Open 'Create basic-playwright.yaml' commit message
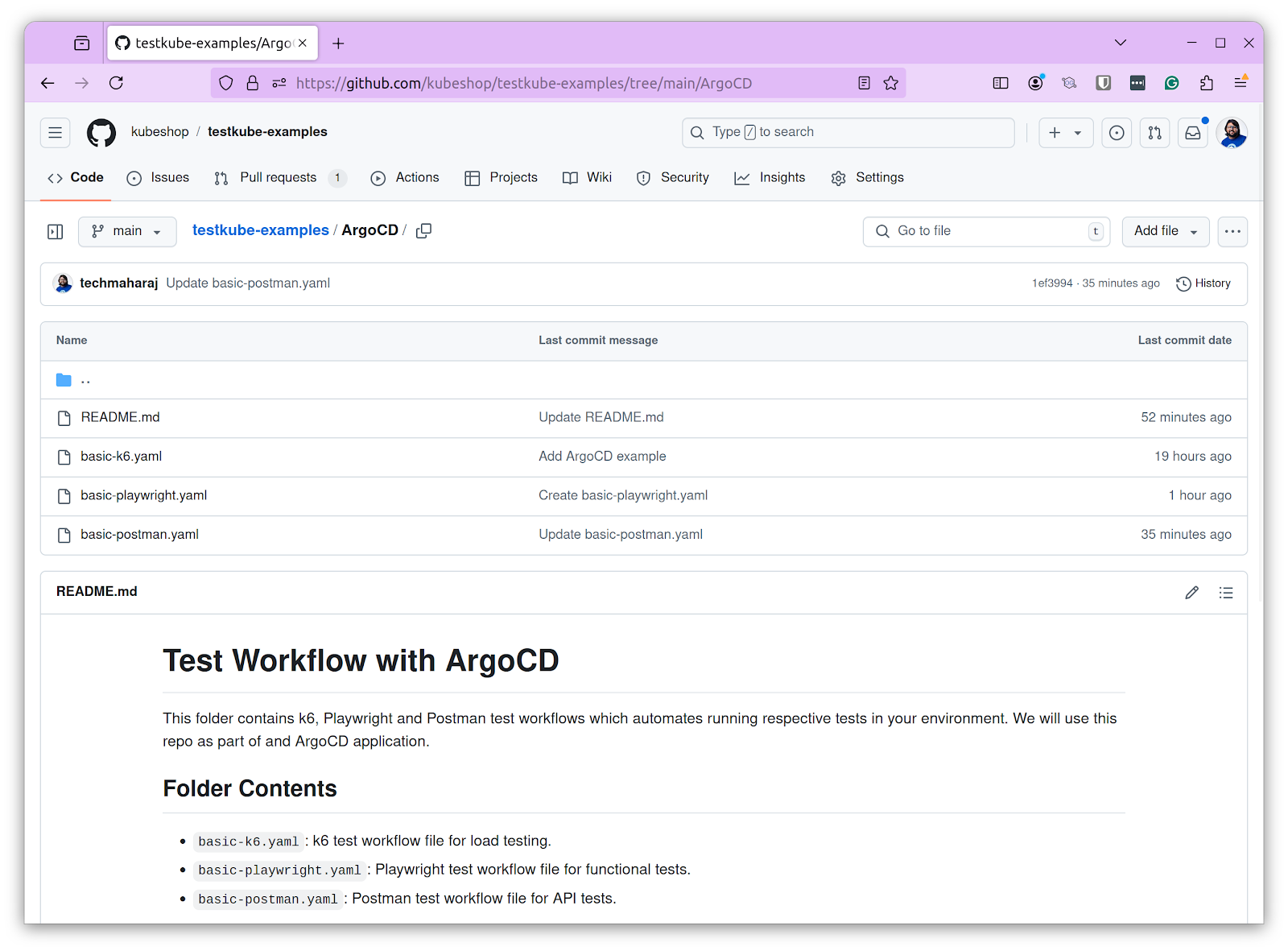 [623, 495]
